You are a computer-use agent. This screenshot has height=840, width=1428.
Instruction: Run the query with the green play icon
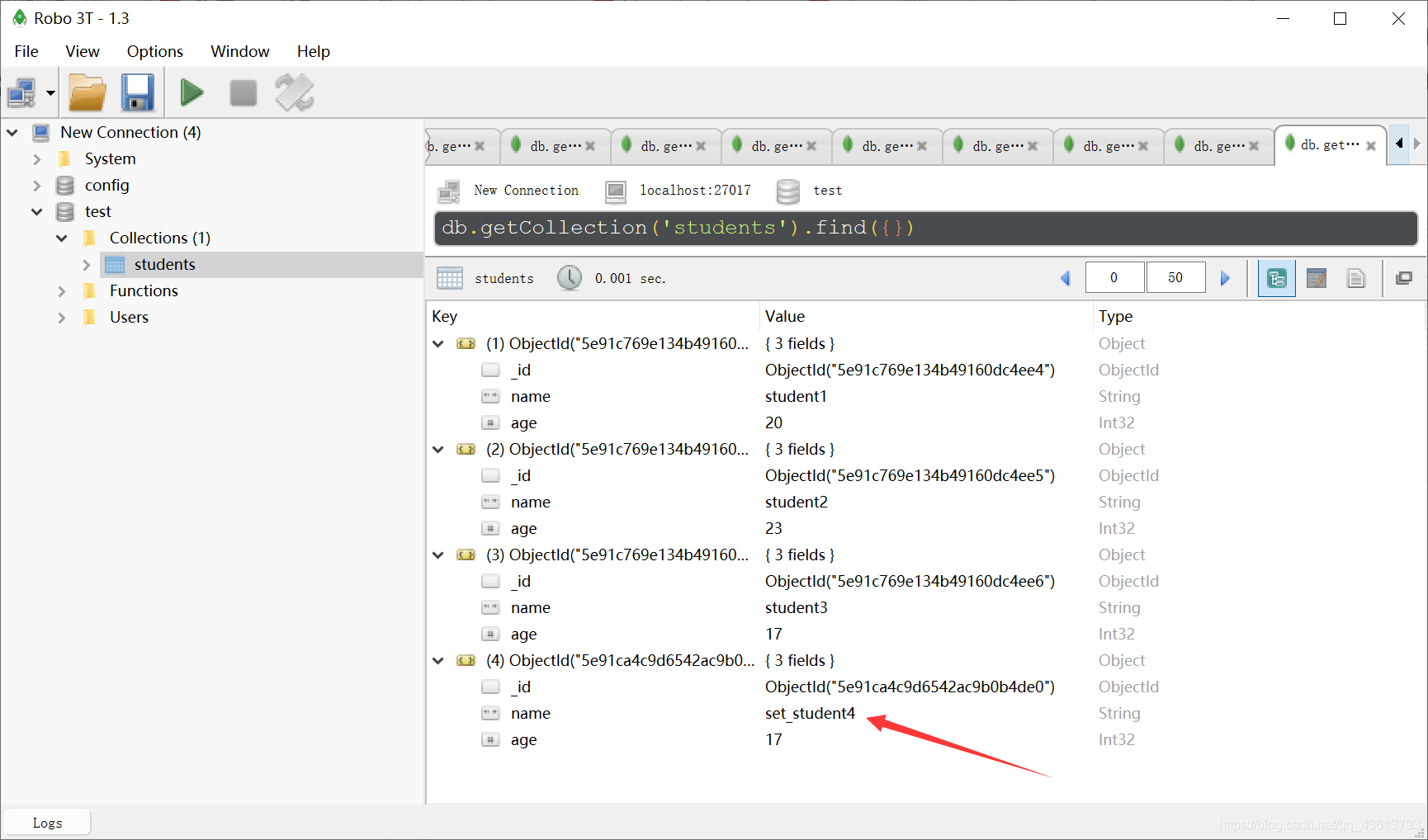pos(192,92)
